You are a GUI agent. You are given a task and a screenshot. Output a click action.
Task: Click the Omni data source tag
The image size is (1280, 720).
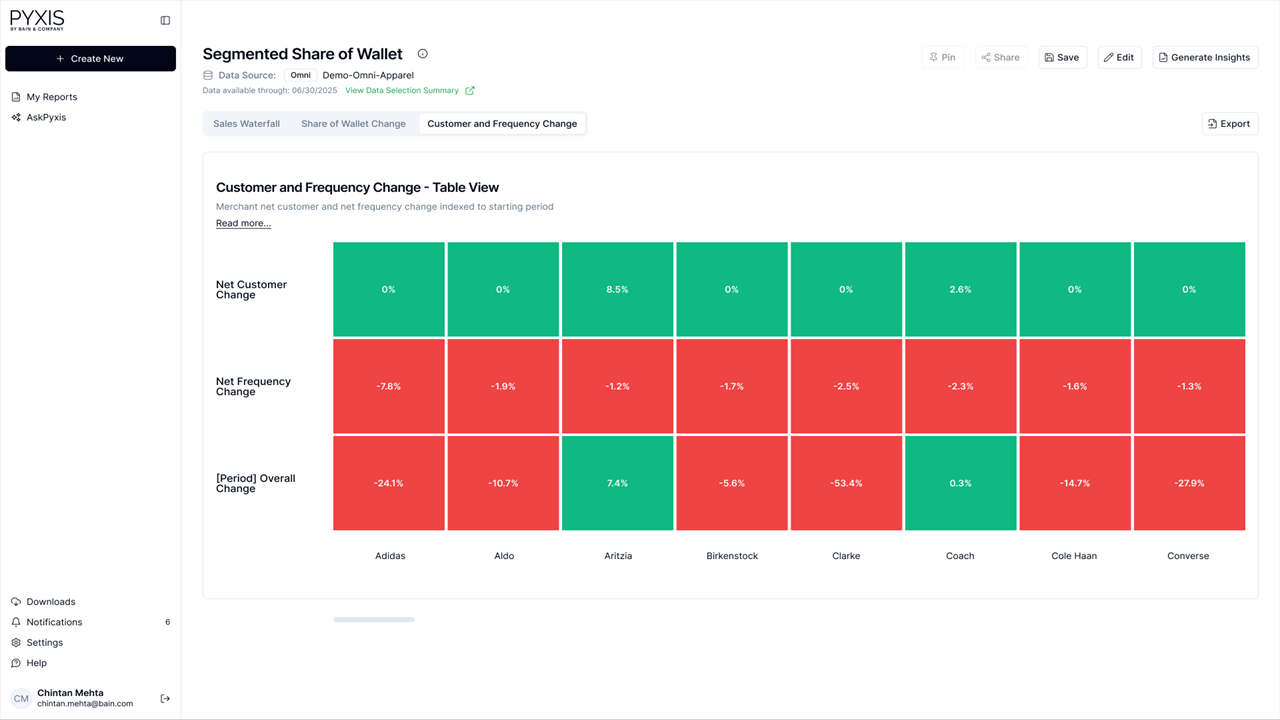click(300, 75)
